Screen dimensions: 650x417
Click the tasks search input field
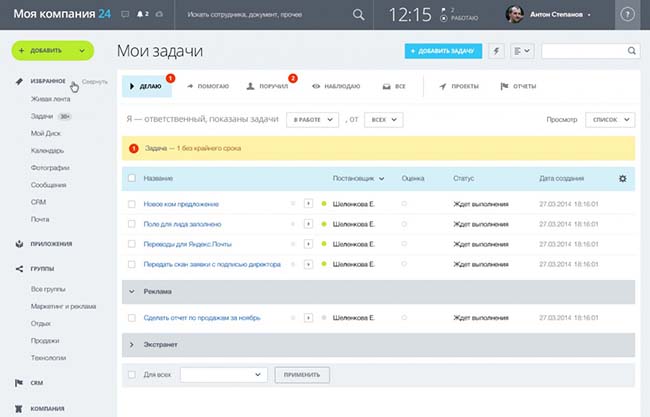587,50
